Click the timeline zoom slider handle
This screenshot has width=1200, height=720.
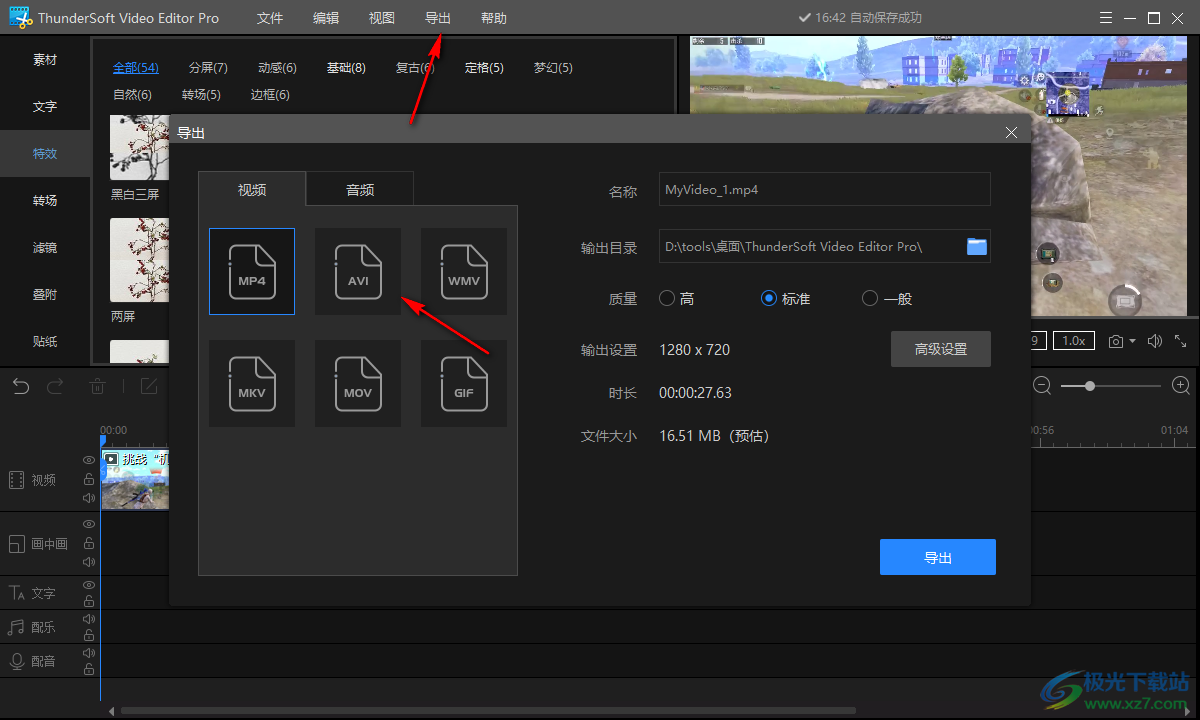1089,385
